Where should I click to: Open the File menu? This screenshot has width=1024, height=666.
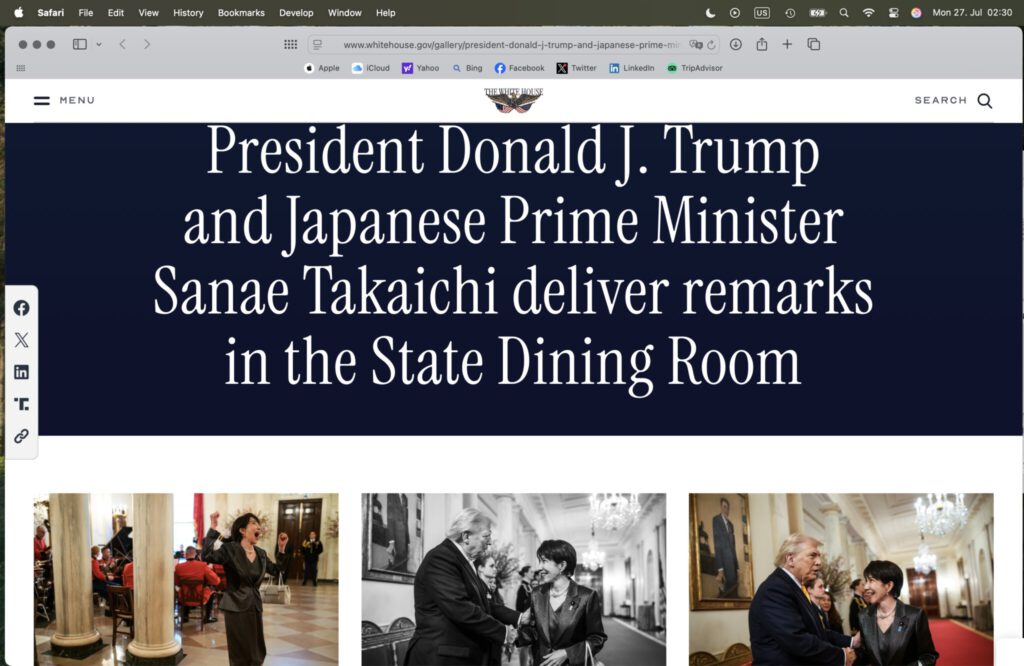pos(86,12)
